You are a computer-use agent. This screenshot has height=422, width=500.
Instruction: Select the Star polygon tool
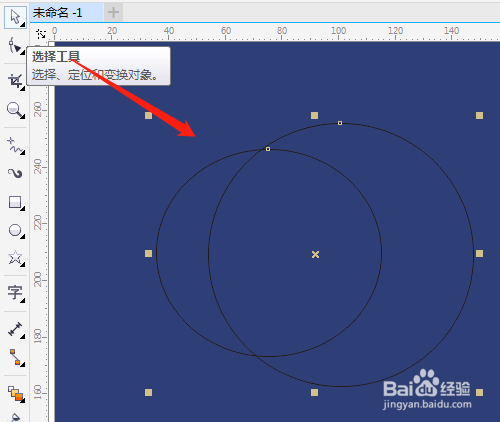click(15, 258)
